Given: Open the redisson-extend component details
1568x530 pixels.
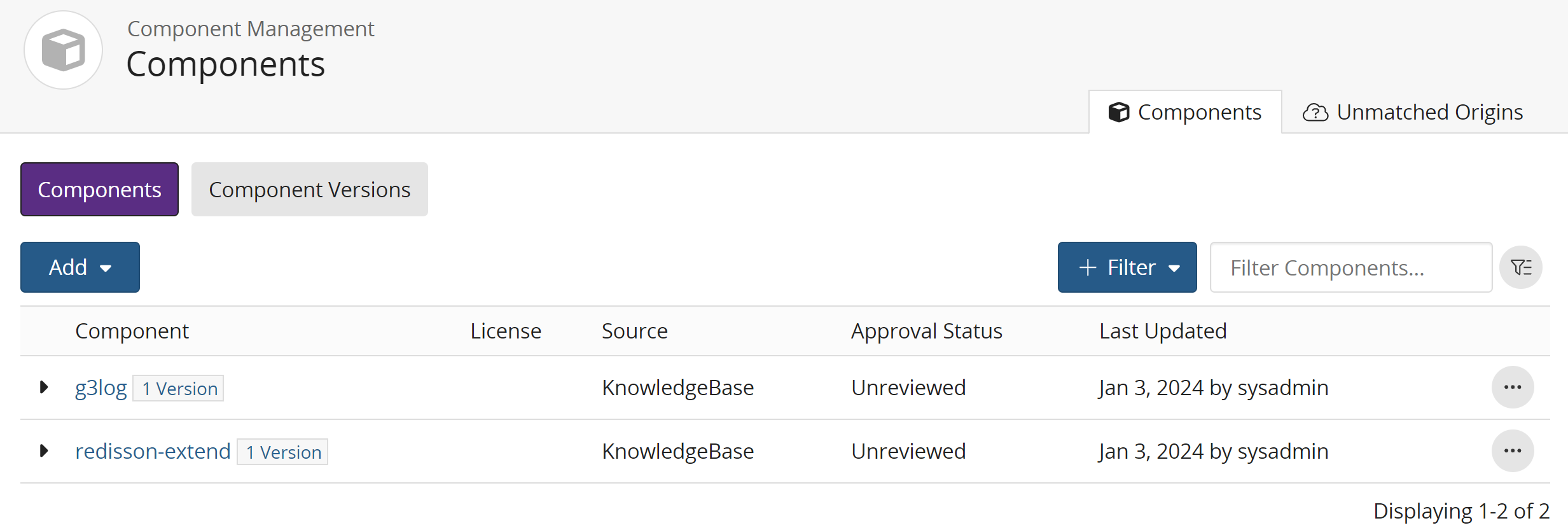Looking at the screenshot, I should tap(153, 450).
